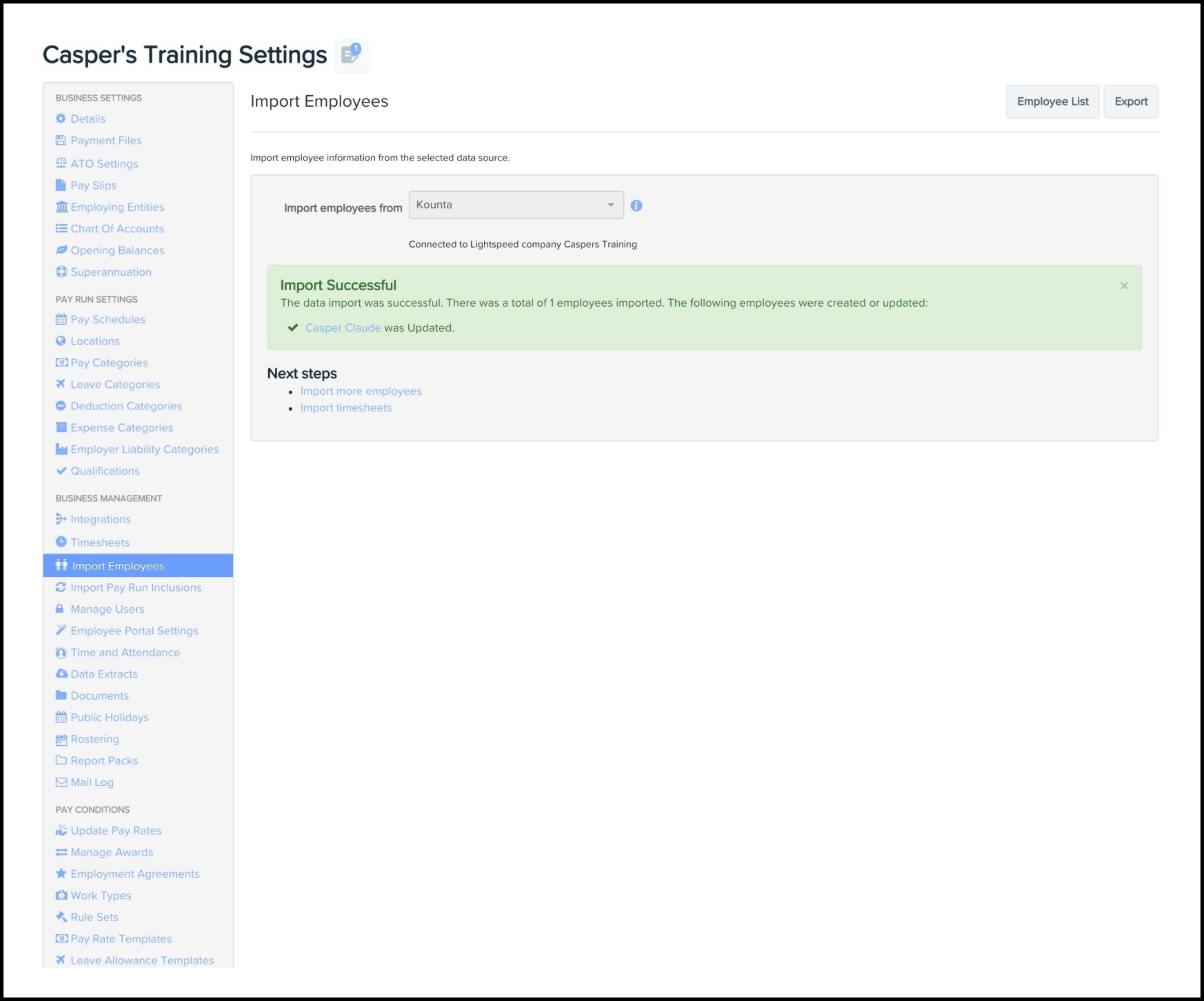Dismiss the Import Successful alert
Viewport: 1204px width, 1001px height.
[x=1123, y=286]
